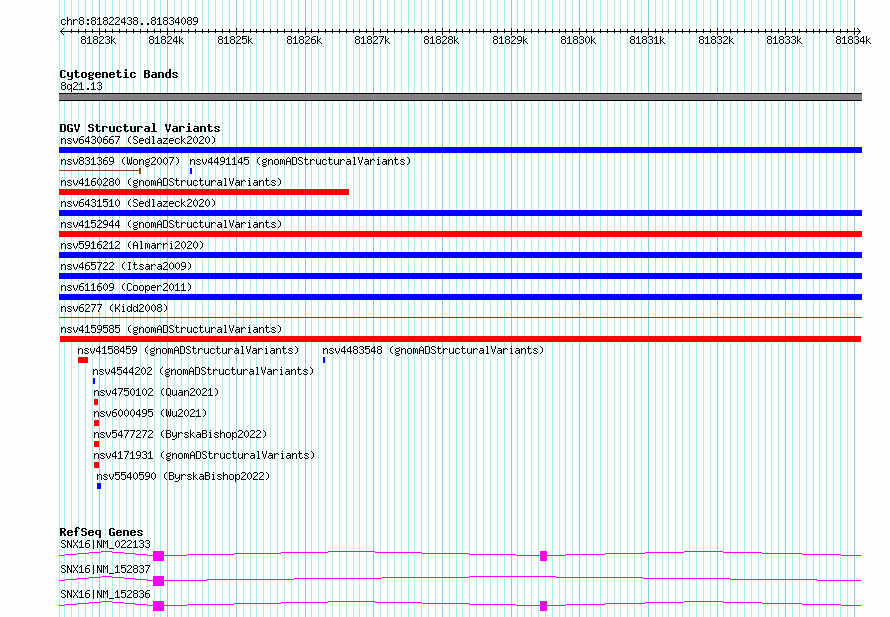This screenshot has height=617, width=890.
Task: Click the red nsv6000495 marker
Action: [96, 423]
